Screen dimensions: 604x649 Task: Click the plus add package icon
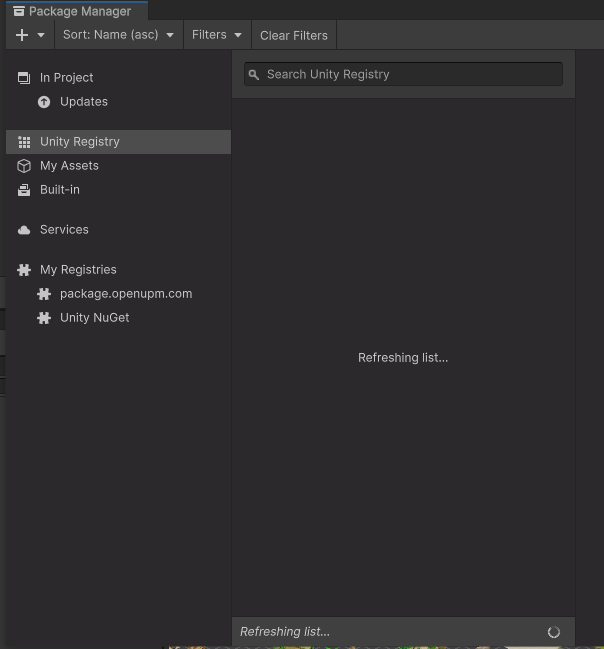[22, 35]
